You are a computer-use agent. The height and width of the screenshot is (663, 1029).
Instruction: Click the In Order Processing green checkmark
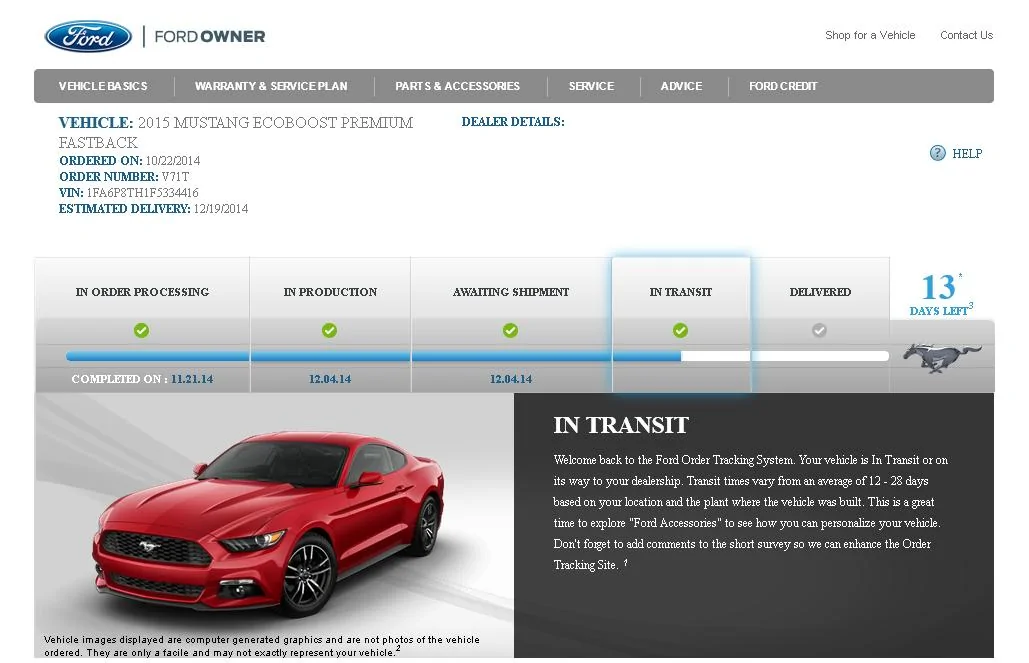tap(141, 330)
